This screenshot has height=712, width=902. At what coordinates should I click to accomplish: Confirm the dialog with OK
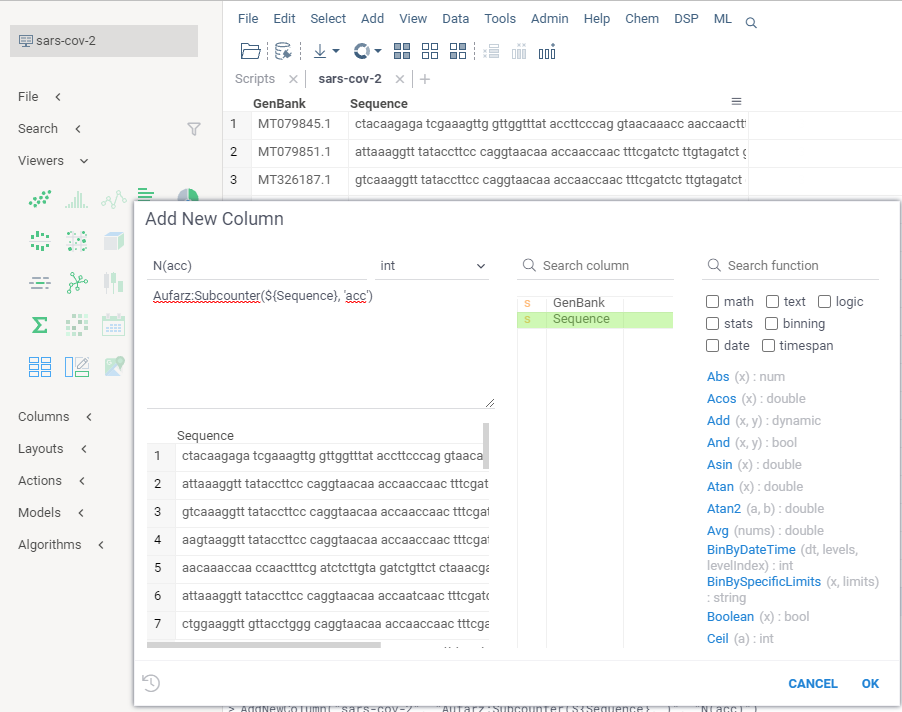coord(870,683)
